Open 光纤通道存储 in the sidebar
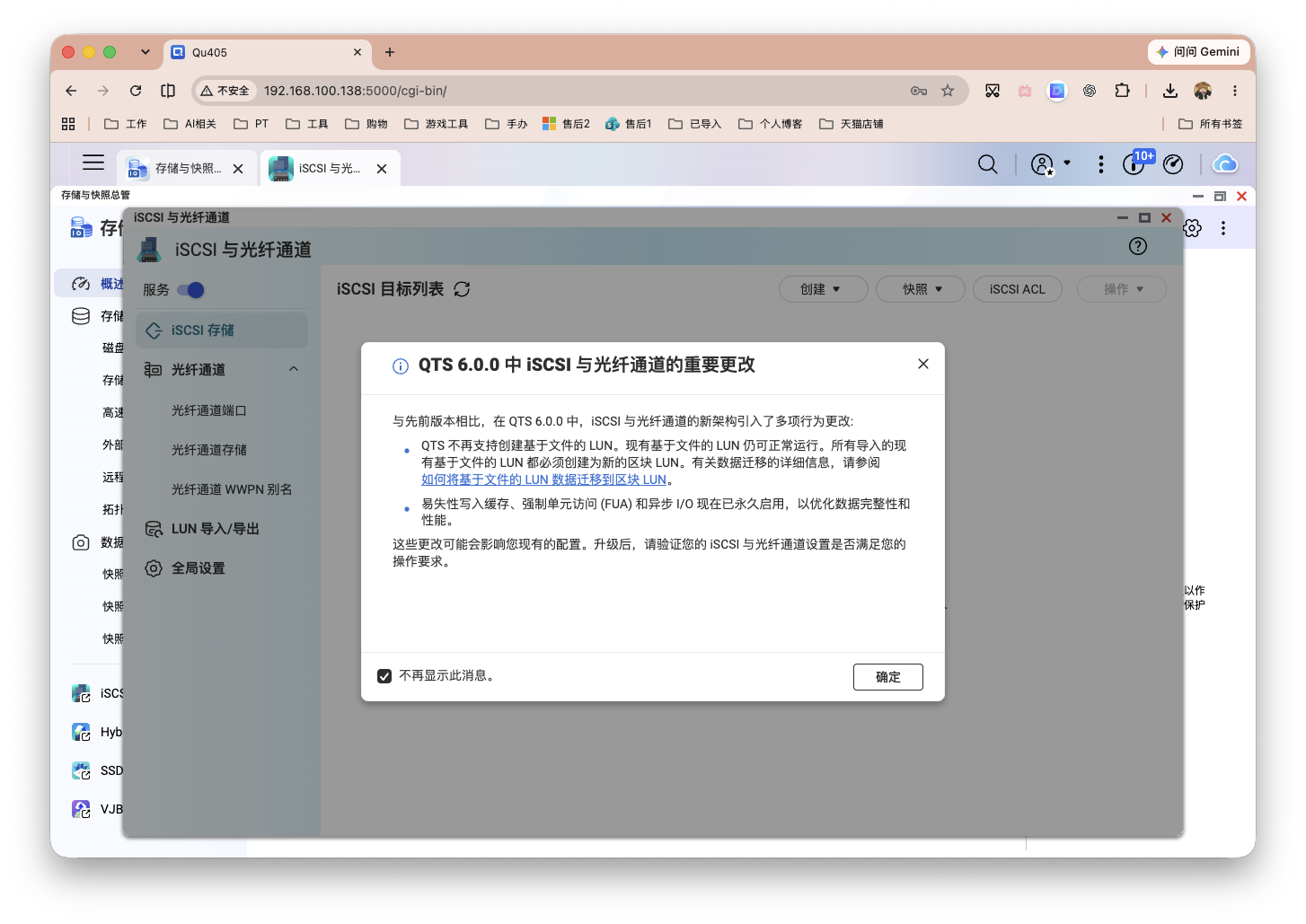This screenshot has width=1306, height=924. [x=209, y=450]
